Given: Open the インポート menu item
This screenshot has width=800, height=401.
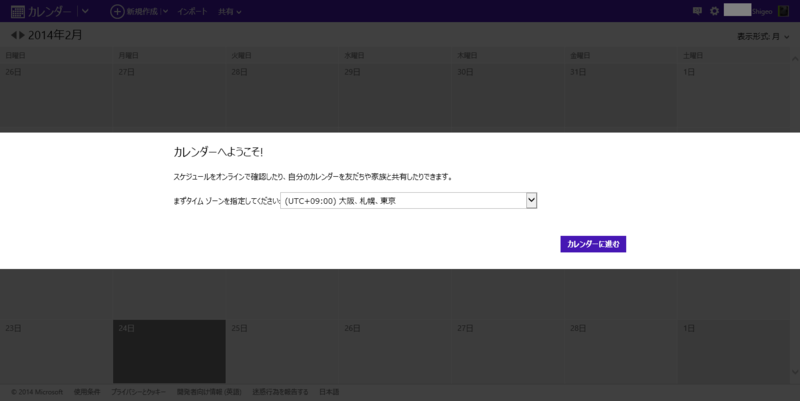Looking at the screenshot, I should coord(192,11).
